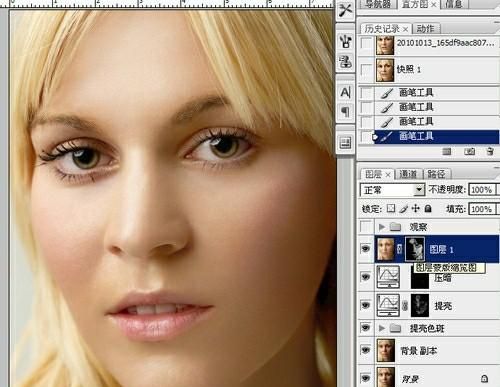Open the 填充 slider arrow
The height and width of the screenshot is (387, 500).
[x=498, y=209]
